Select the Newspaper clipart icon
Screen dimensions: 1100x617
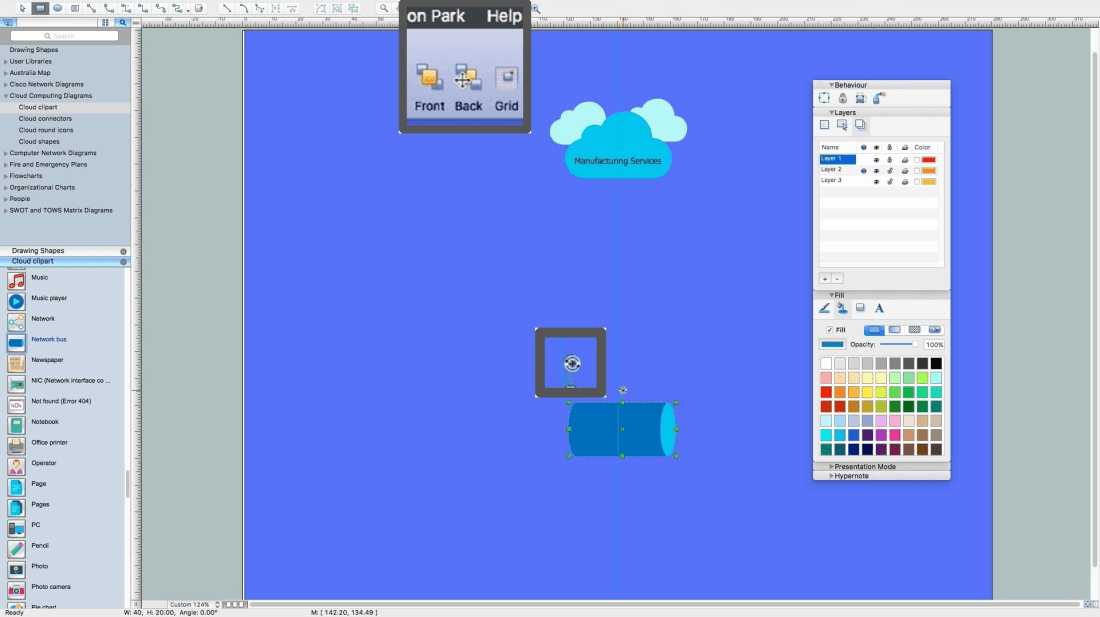(x=16, y=363)
